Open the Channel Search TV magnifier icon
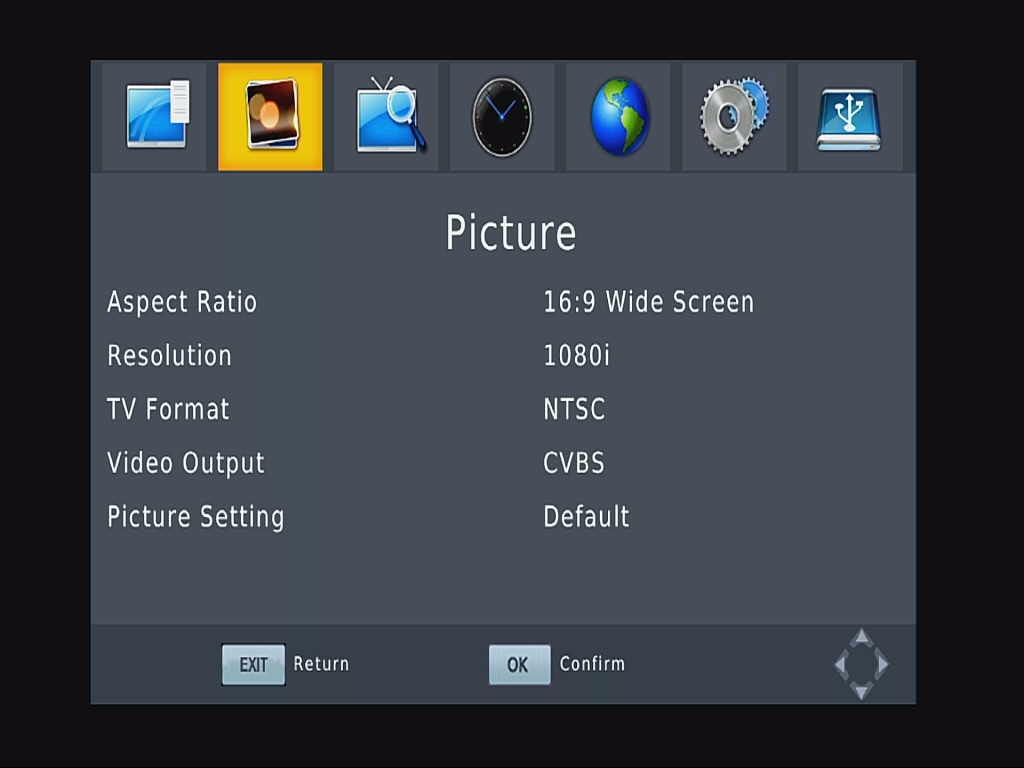Viewport: 1024px width, 768px height. click(387, 116)
